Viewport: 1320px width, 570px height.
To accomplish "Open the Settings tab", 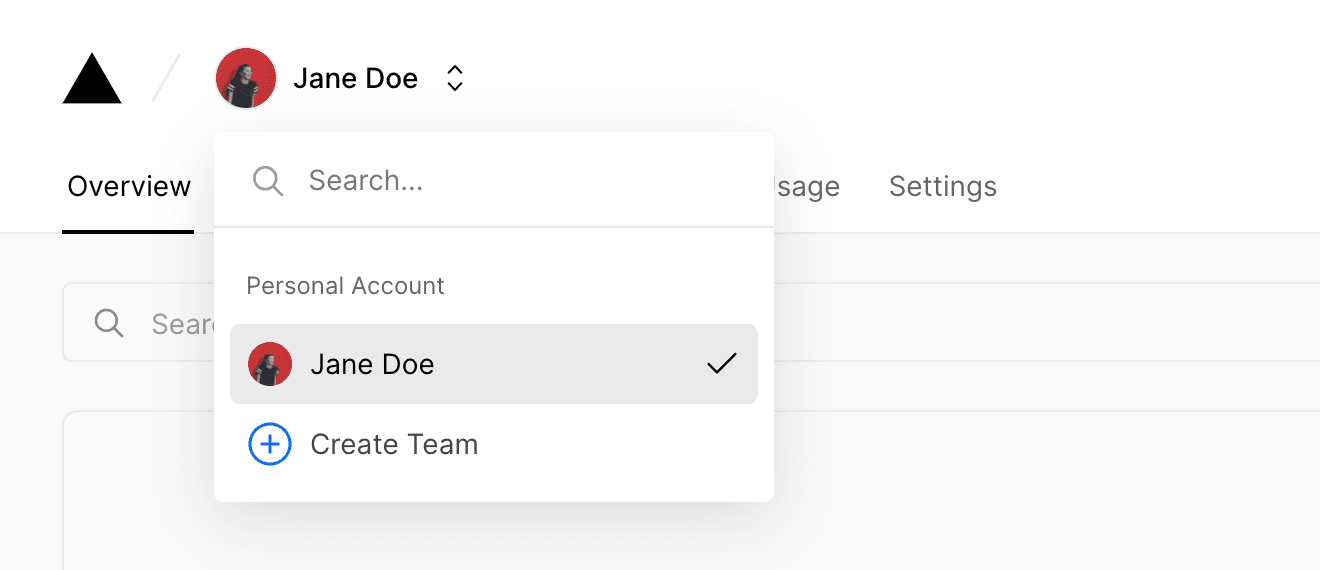I will pyautogui.click(x=943, y=187).
